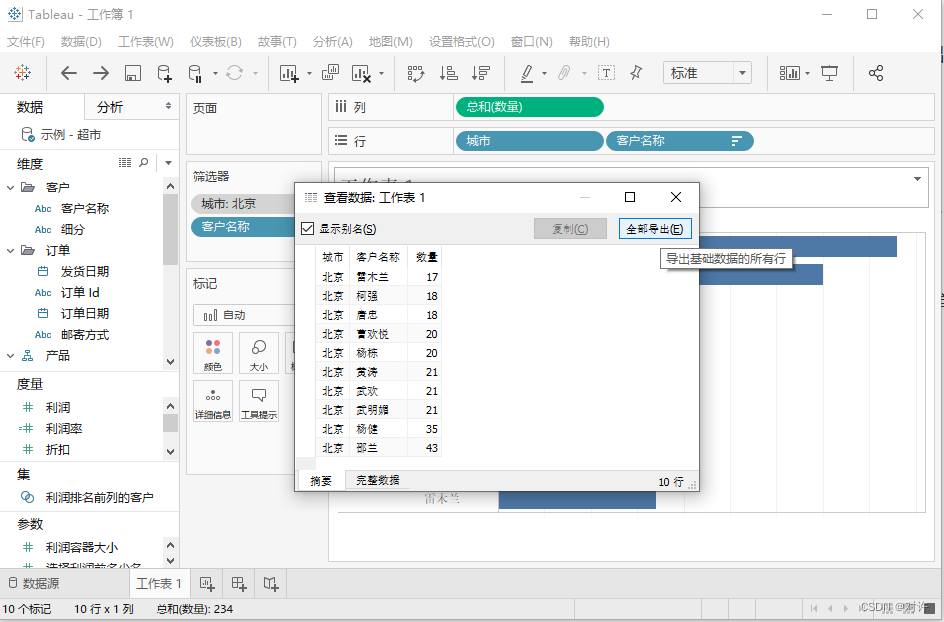Click the undo back arrow
944x622 pixels.
[69, 73]
